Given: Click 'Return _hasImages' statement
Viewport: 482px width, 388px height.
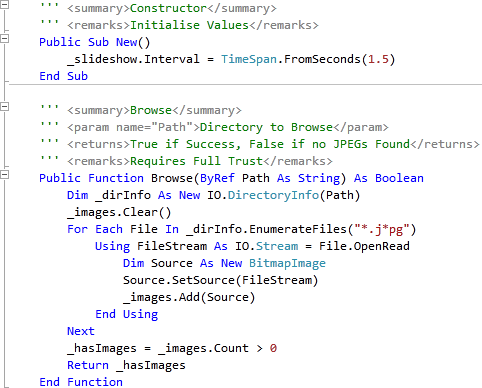Looking at the screenshot, I should (x=126, y=365).
